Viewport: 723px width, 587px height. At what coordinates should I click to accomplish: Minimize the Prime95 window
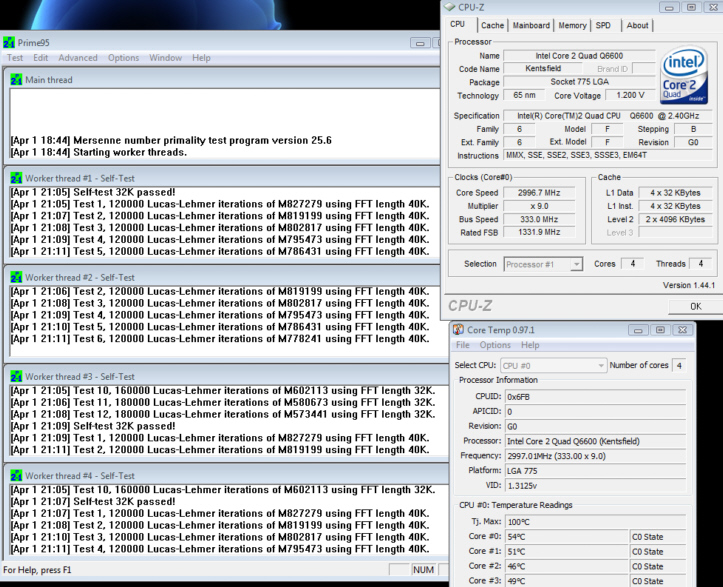(420, 43)
